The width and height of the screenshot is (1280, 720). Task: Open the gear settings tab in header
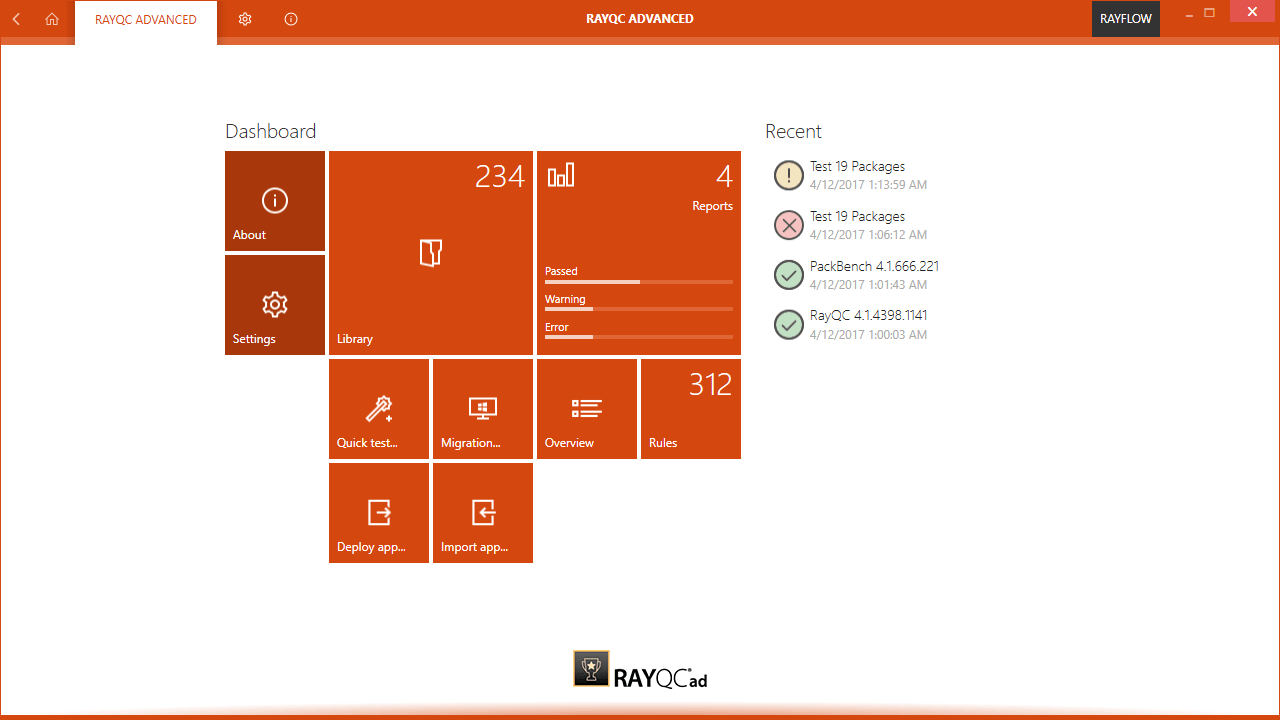pos(245,19)
